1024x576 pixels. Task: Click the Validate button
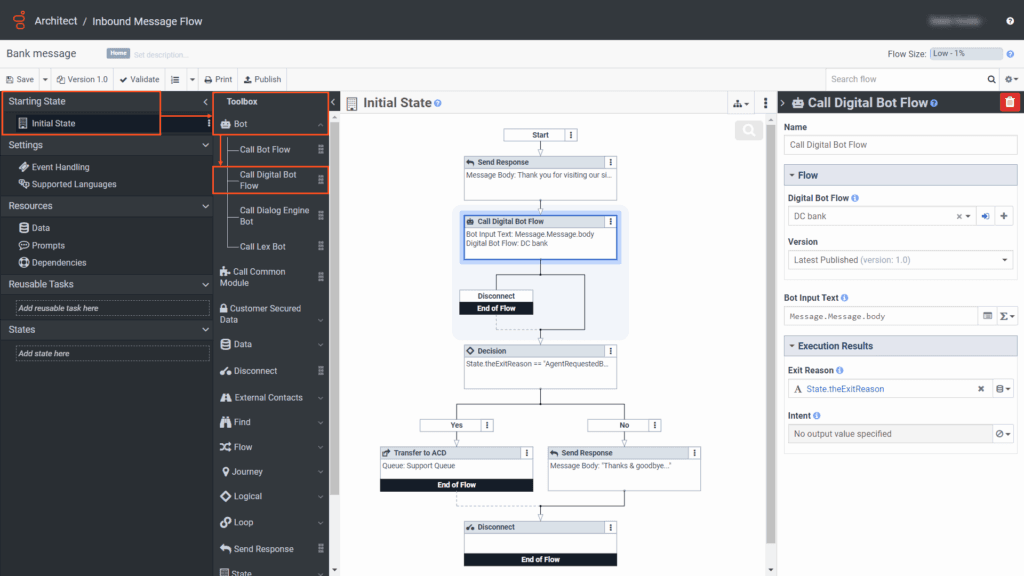(139, 79)
